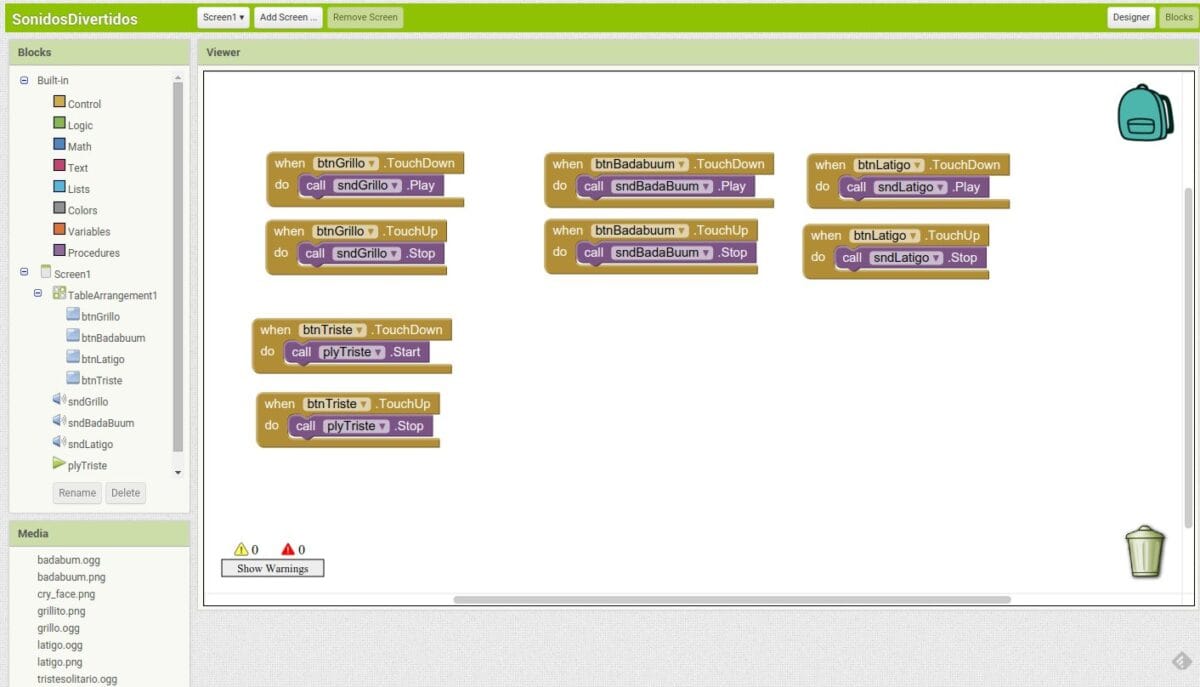The width and height of the screenshot is (1200, 687).
Task: Open btnGrillo dropdown in TouchDown block
Action: (372, 163)
